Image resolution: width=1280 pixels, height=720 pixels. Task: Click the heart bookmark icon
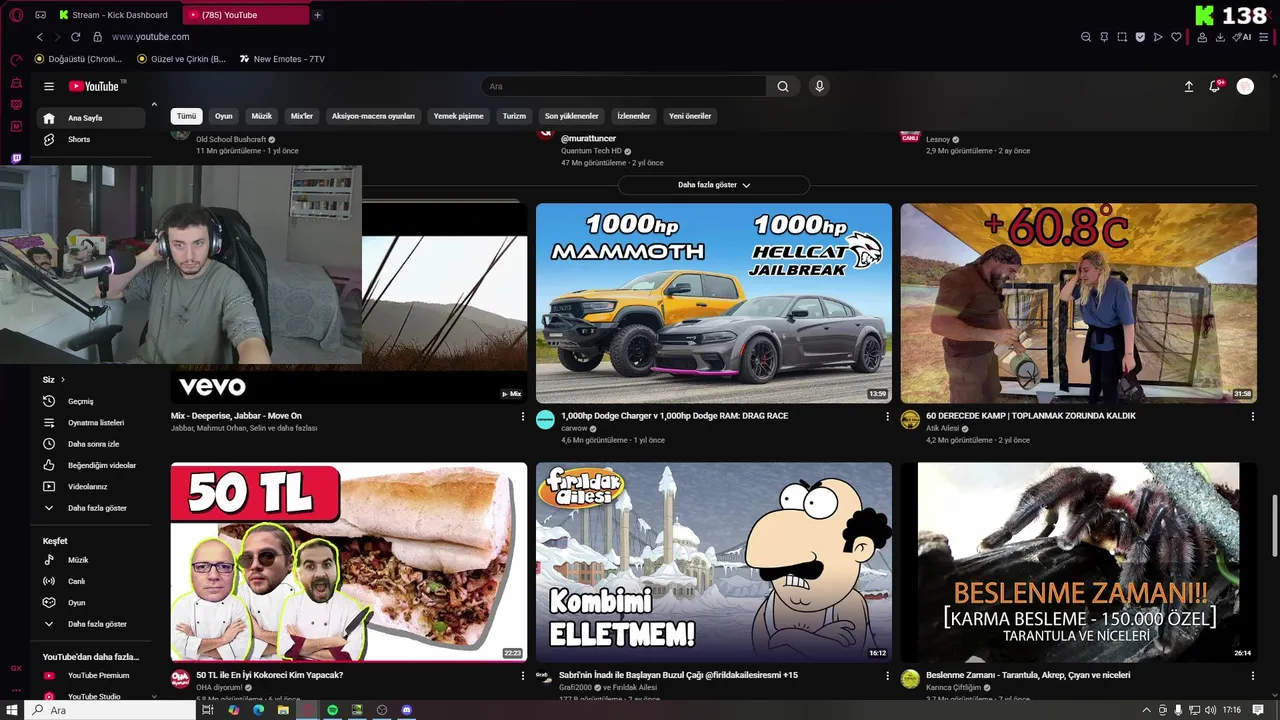[x=1176, y=37]
